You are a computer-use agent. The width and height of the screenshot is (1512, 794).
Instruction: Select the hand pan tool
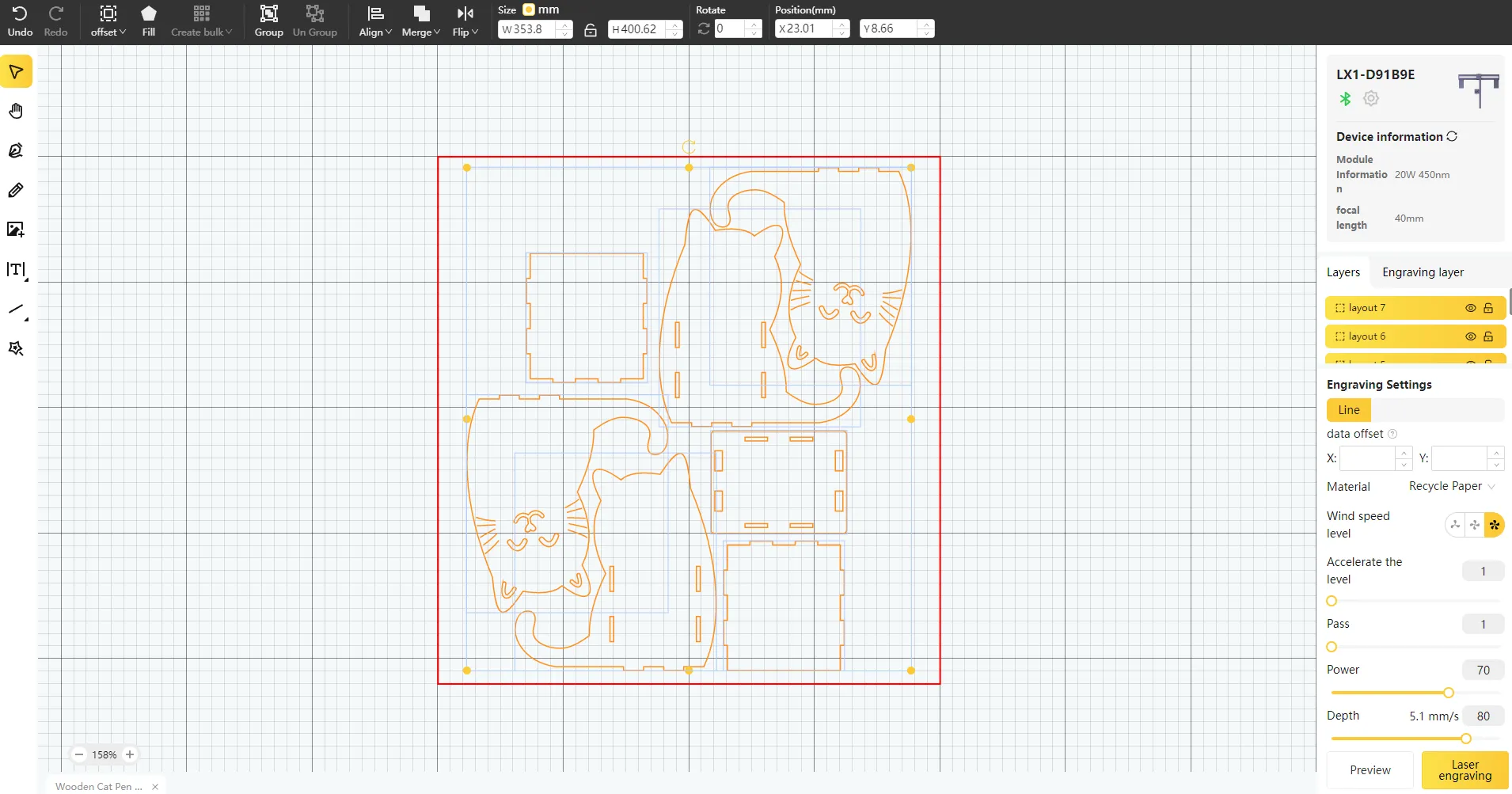pos(16,111)
